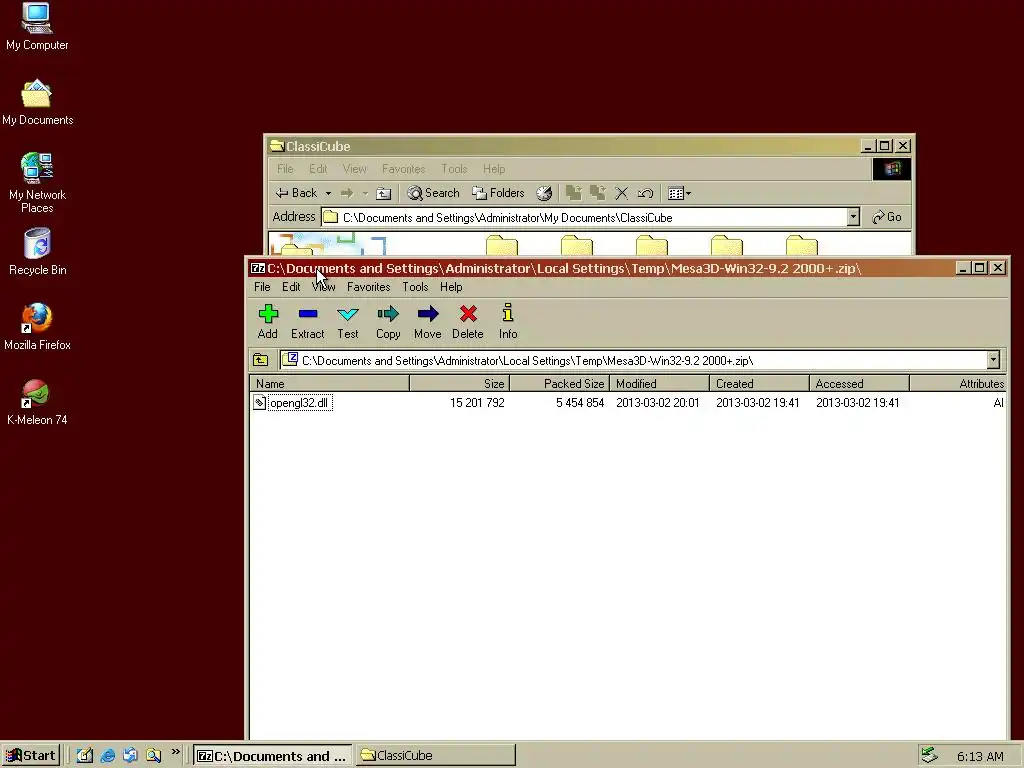Open My Computer desktop icon
The height and width of the screenshot is (768, 1024).
[x=37, y=27]
